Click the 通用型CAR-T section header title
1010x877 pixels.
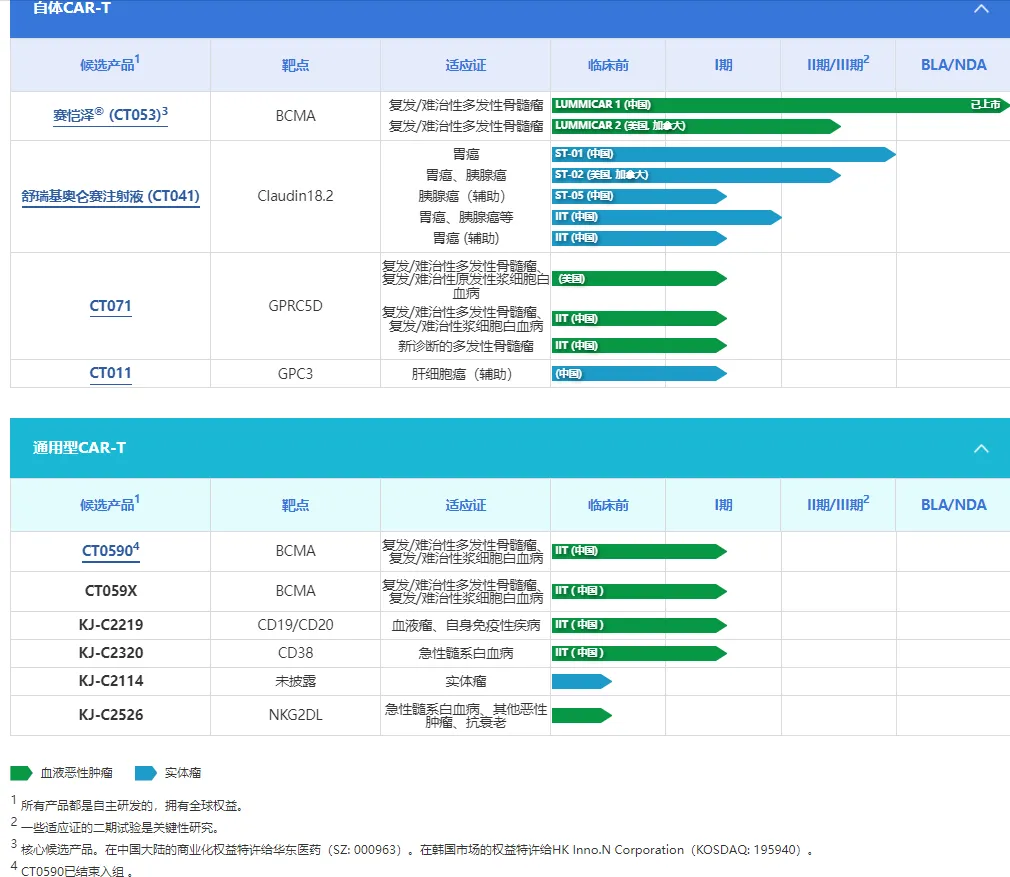coord(79,448)
